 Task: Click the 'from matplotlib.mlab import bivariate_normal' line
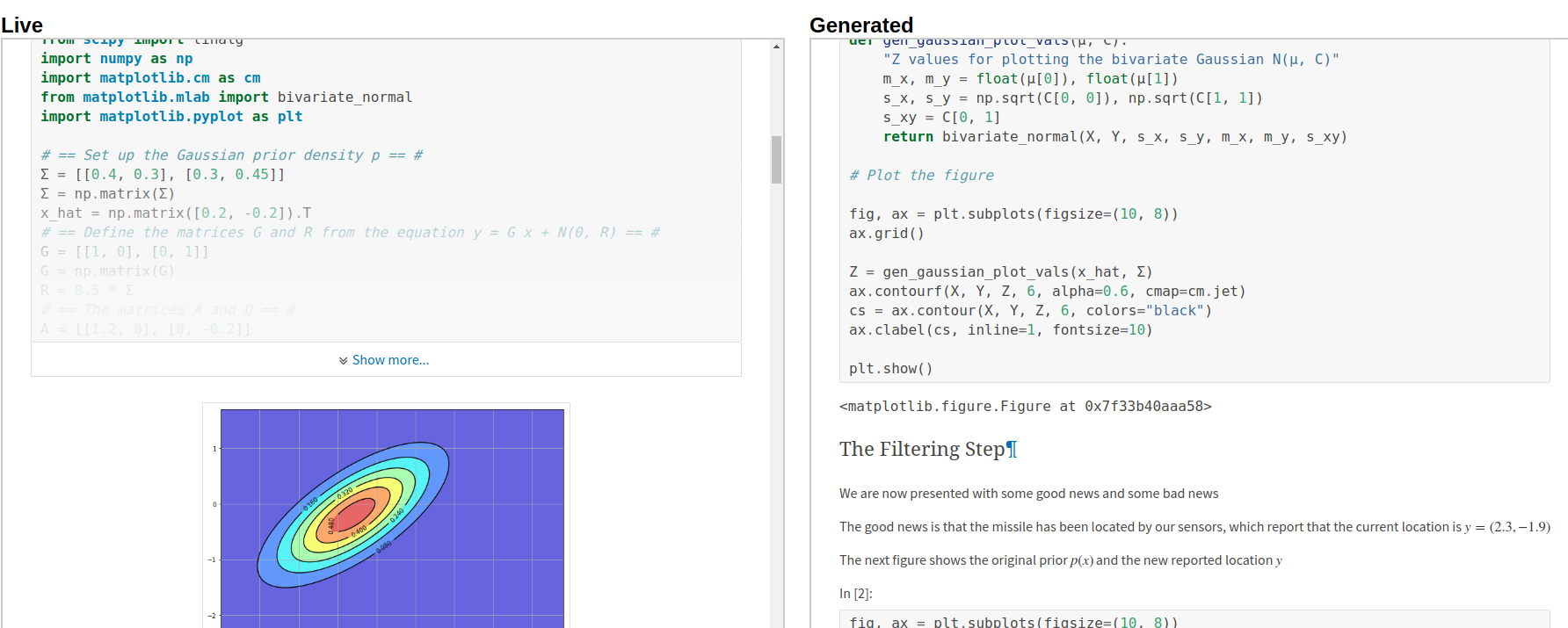click(x=226, y=97)
